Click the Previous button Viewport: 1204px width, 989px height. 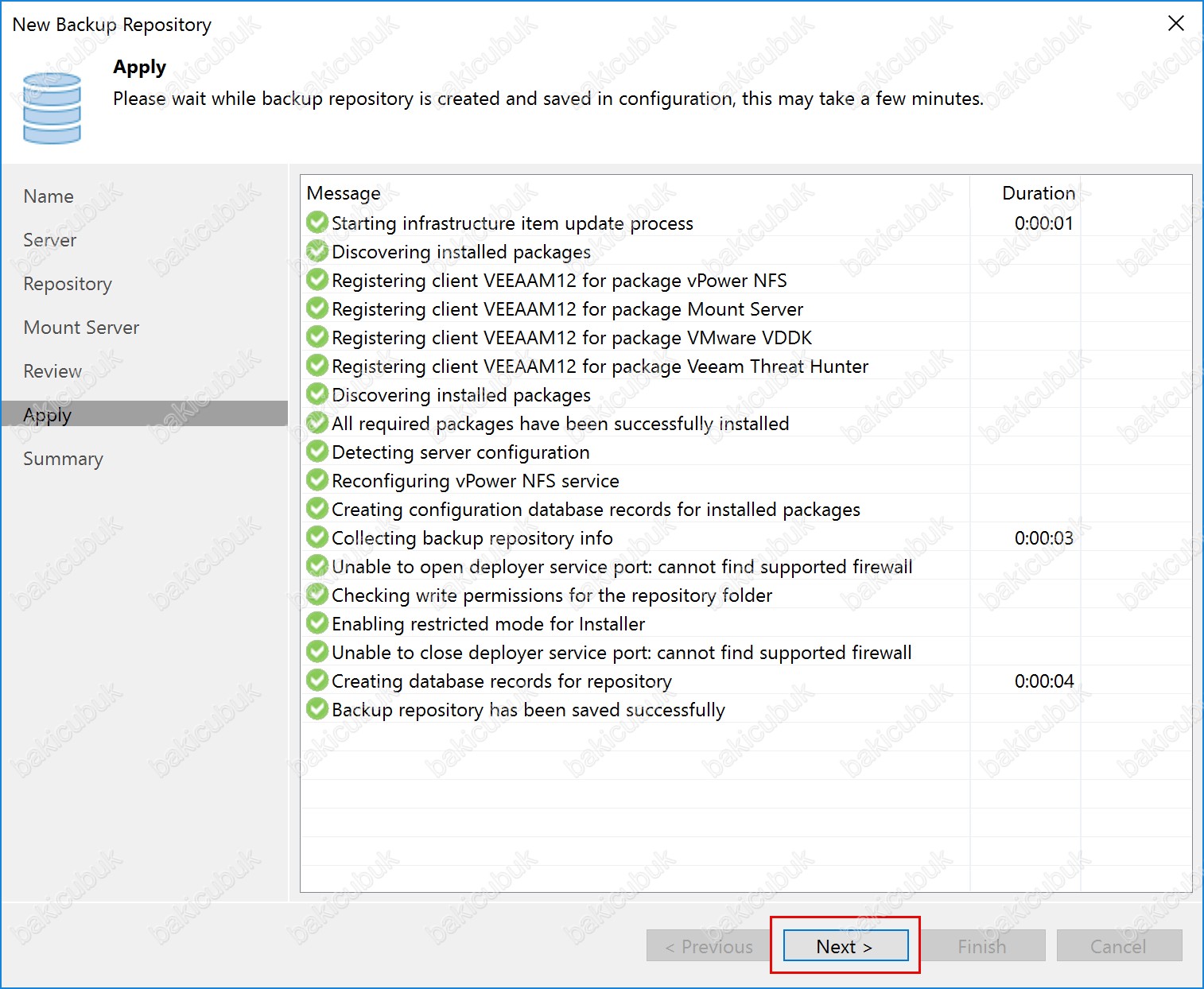point(709,946)
